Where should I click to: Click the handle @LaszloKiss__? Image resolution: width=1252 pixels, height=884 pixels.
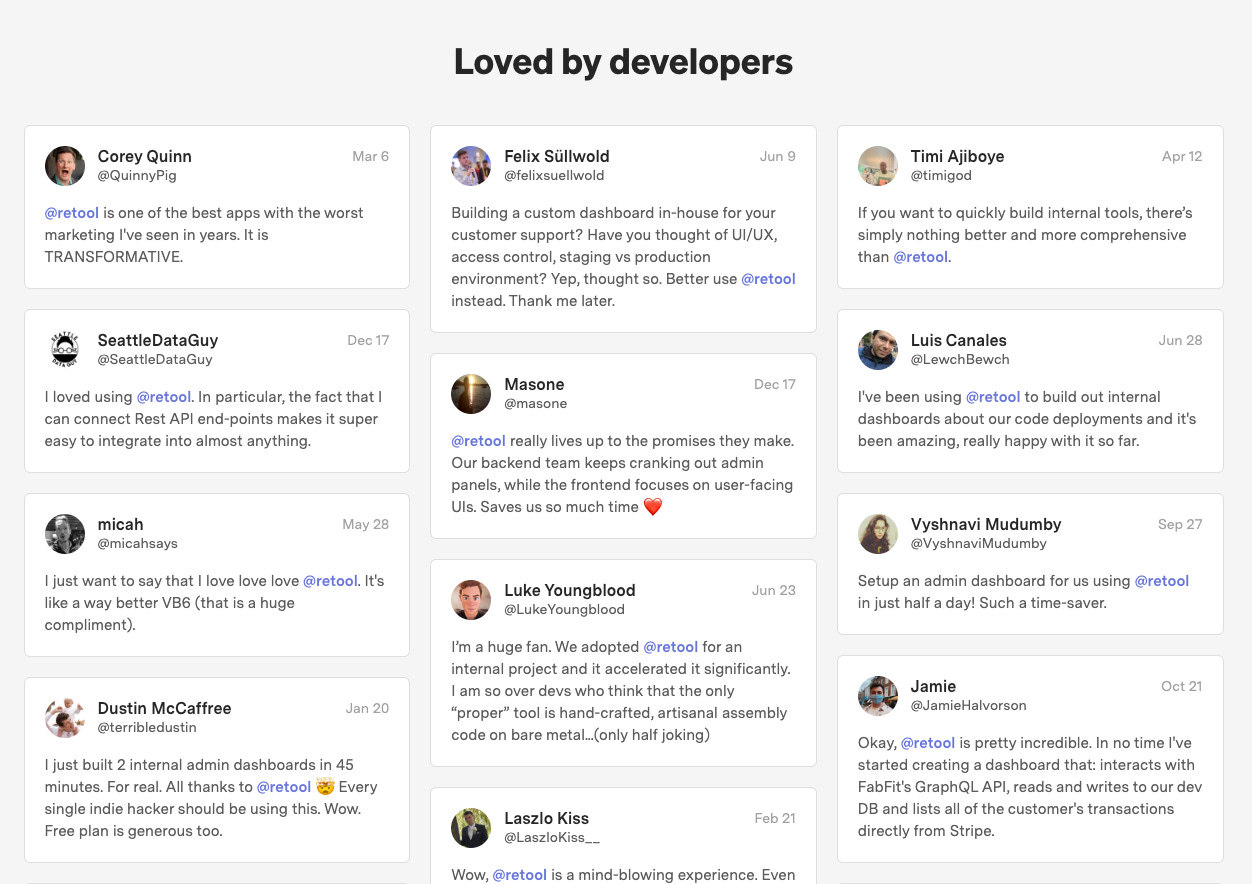click(552, 838)
